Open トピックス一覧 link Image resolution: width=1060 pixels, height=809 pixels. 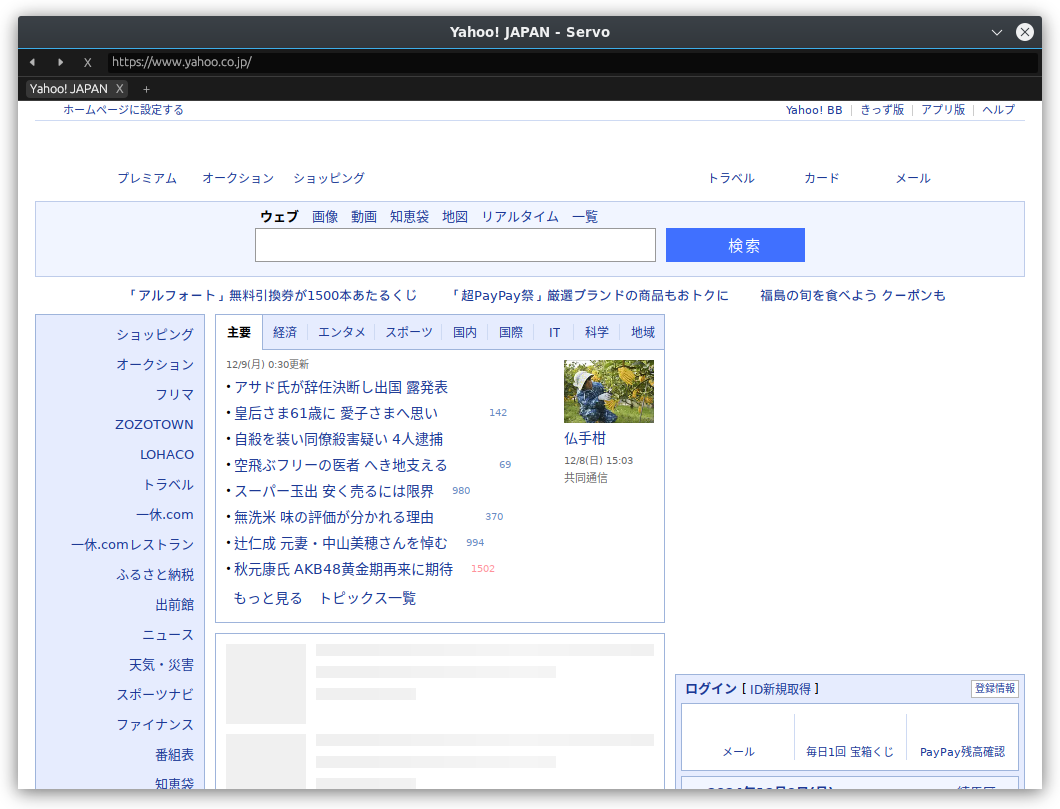pos(367,598)
